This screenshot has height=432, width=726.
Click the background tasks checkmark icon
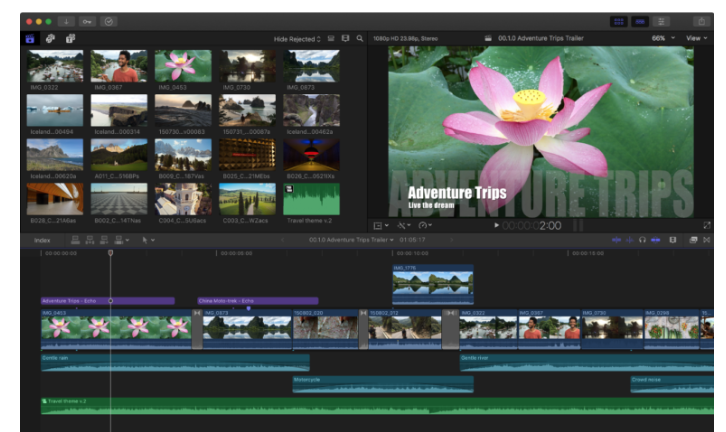coord(109,20)
